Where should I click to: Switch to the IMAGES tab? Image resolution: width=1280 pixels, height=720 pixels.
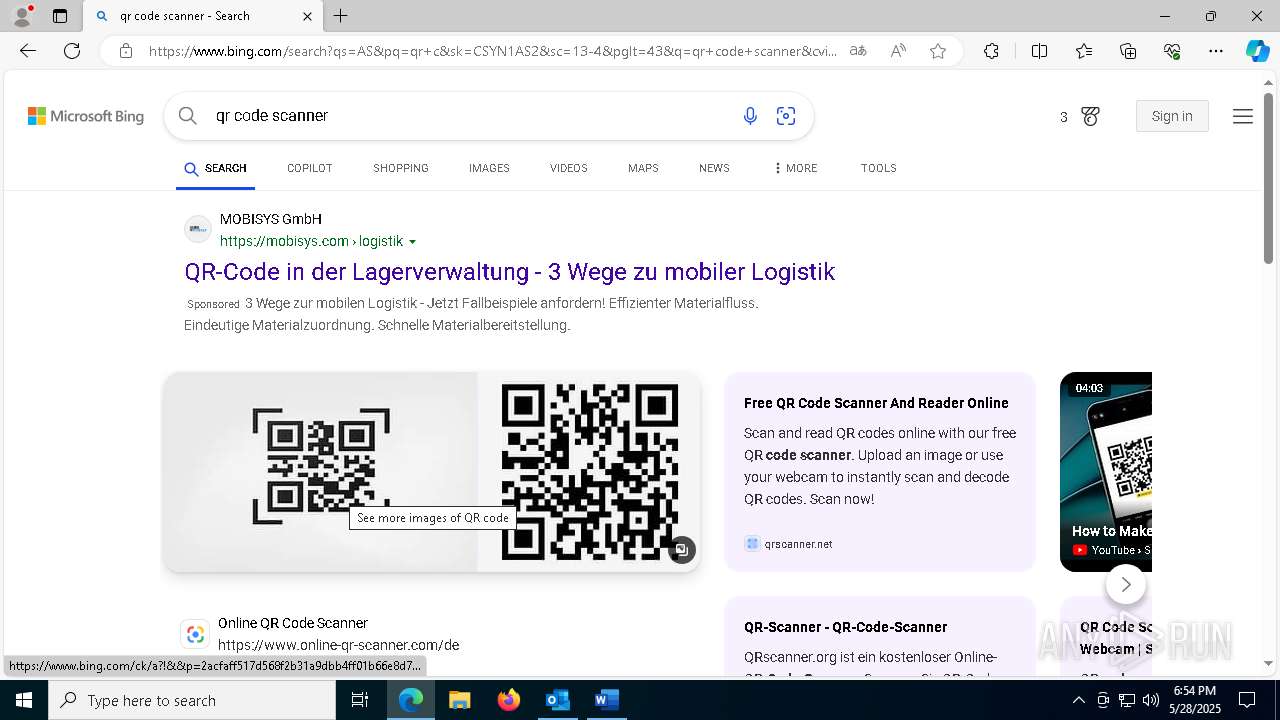pos(489,169)
